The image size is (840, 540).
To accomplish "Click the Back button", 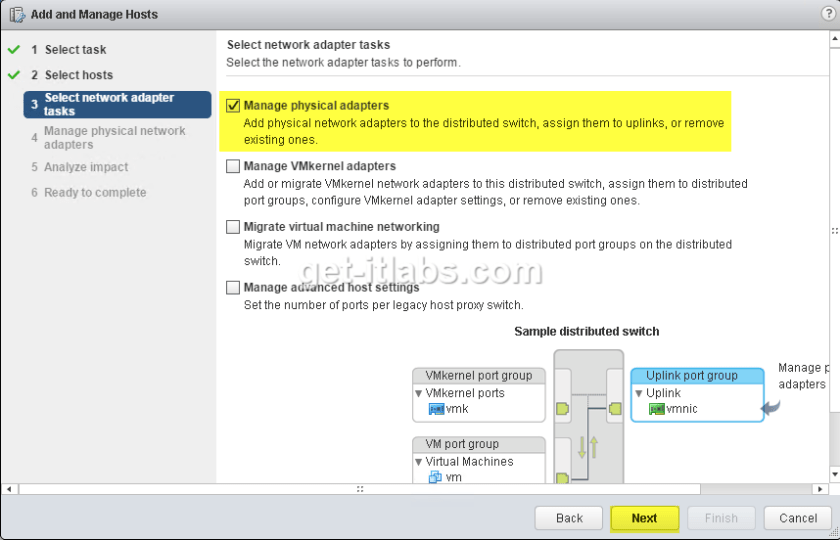I will point(569,518).
